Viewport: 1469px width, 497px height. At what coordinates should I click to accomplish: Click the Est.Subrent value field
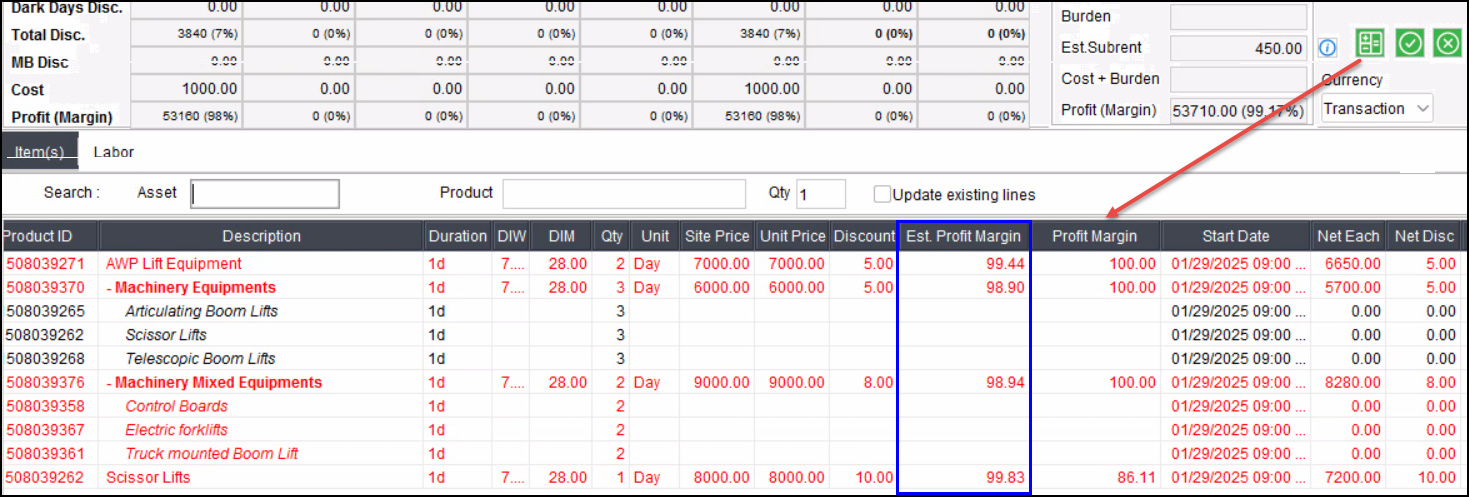[1238, 48]
